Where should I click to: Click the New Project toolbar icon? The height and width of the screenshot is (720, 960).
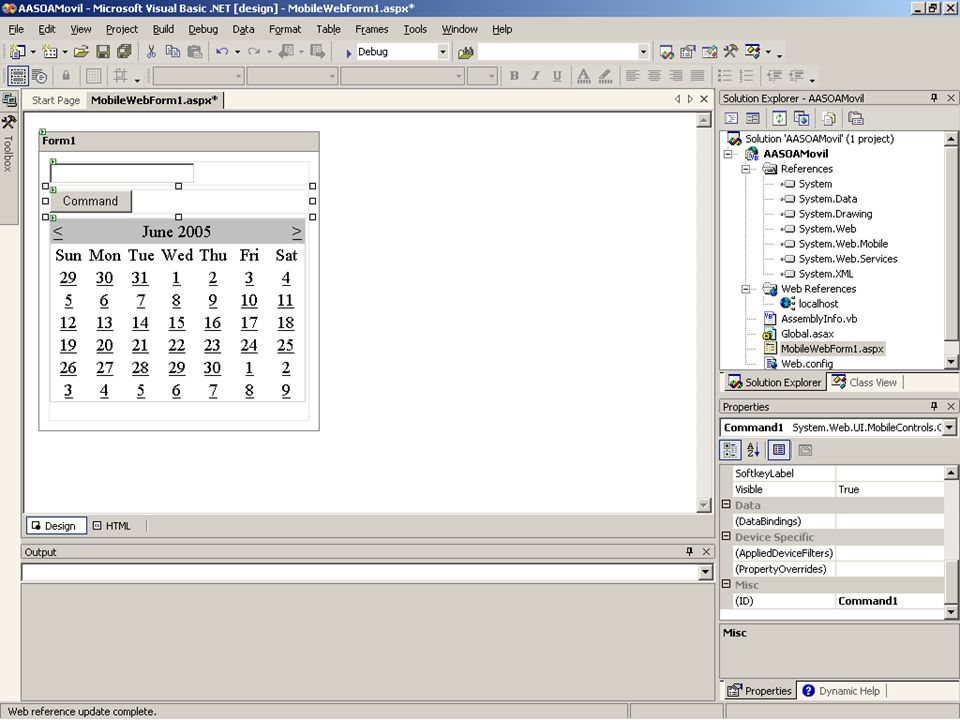pyautogui.click(x=18, y=52)
